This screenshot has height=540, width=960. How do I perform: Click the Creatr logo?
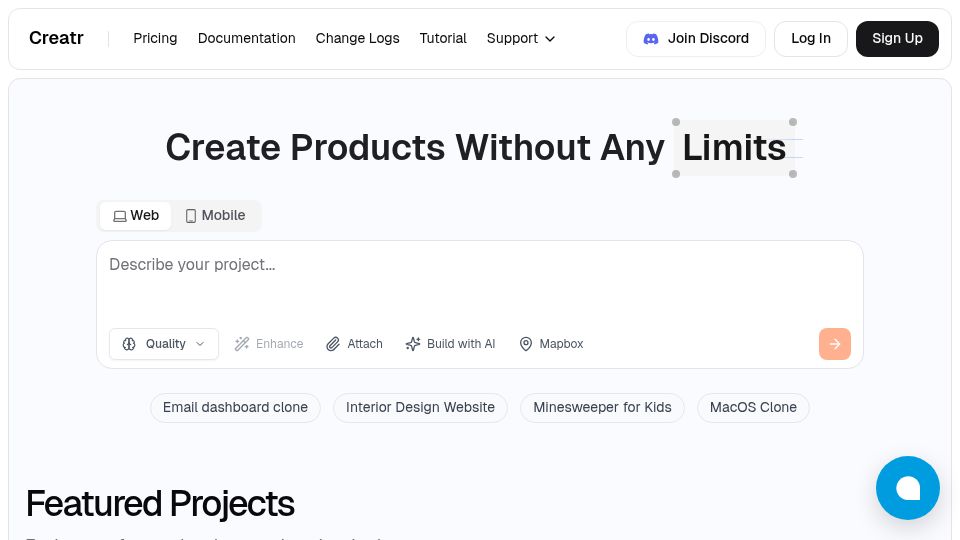coord(56,38)
